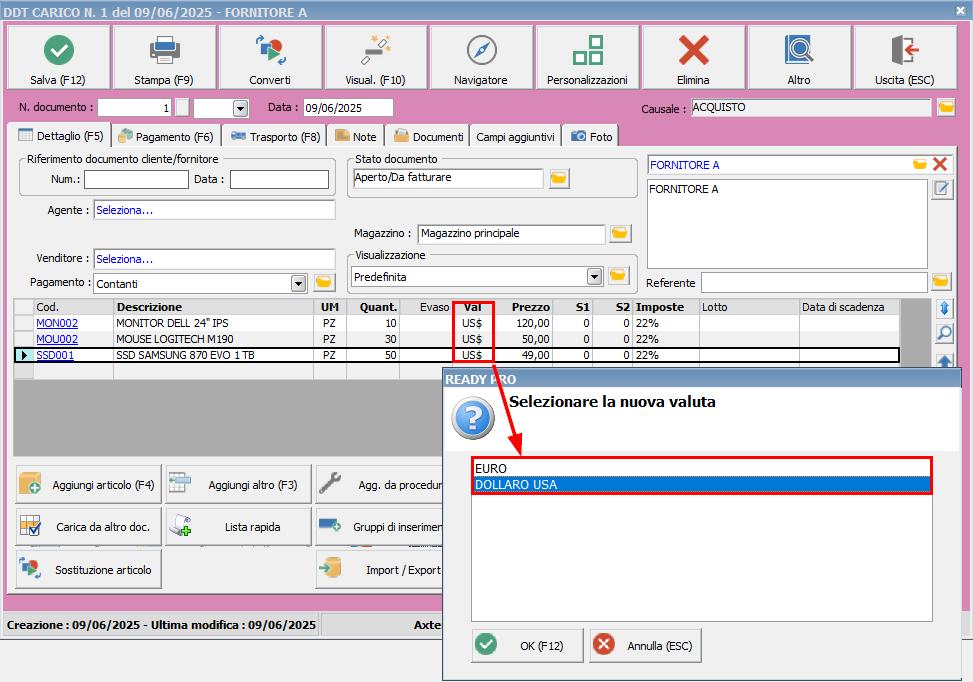Click the Salva (F12) button
Viewport: 973px width, 682px height.
[x=58, y=58]
